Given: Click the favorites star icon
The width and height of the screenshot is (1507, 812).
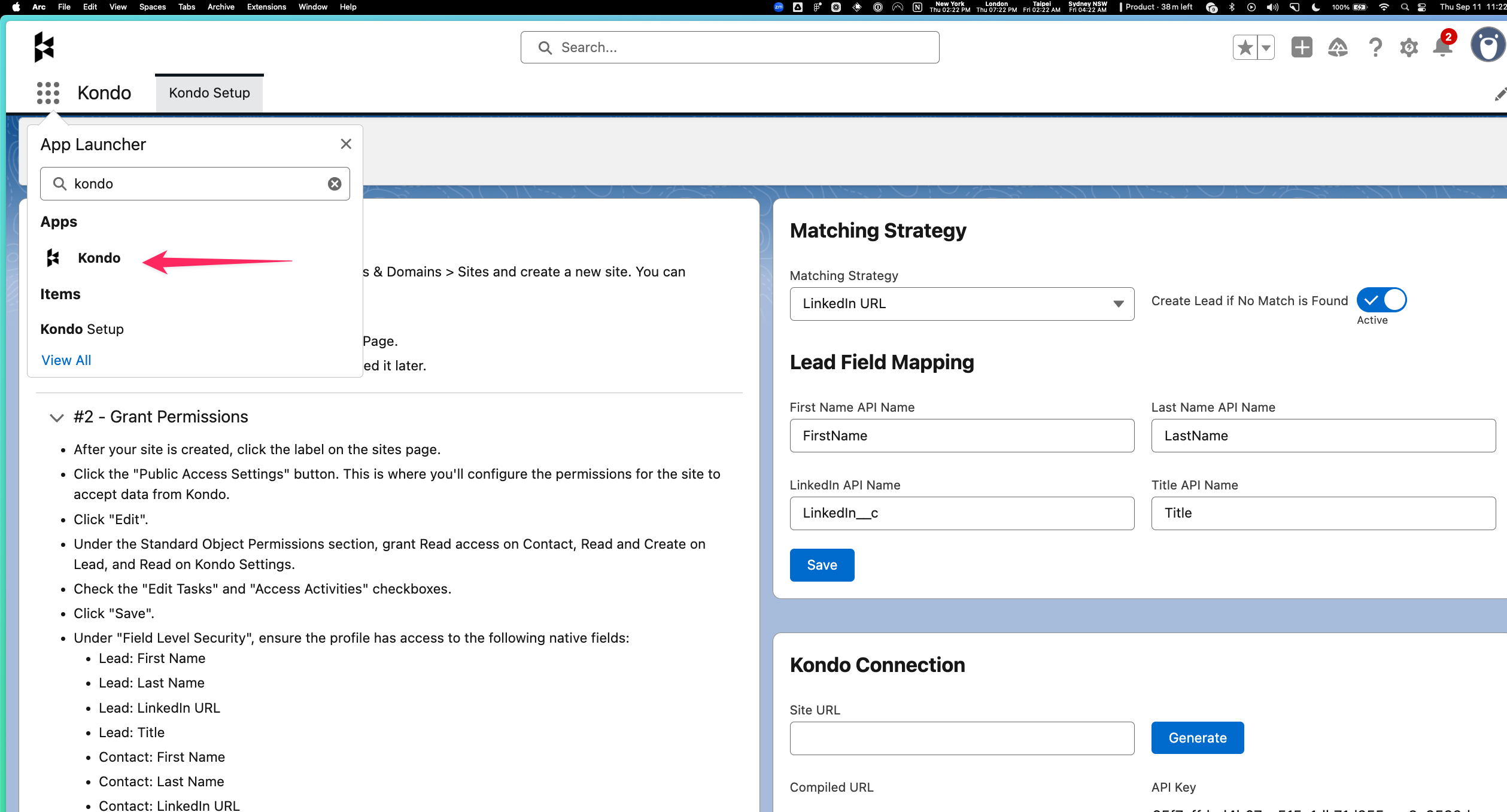Looking at the screenshot, I should tap(1245, 47).
